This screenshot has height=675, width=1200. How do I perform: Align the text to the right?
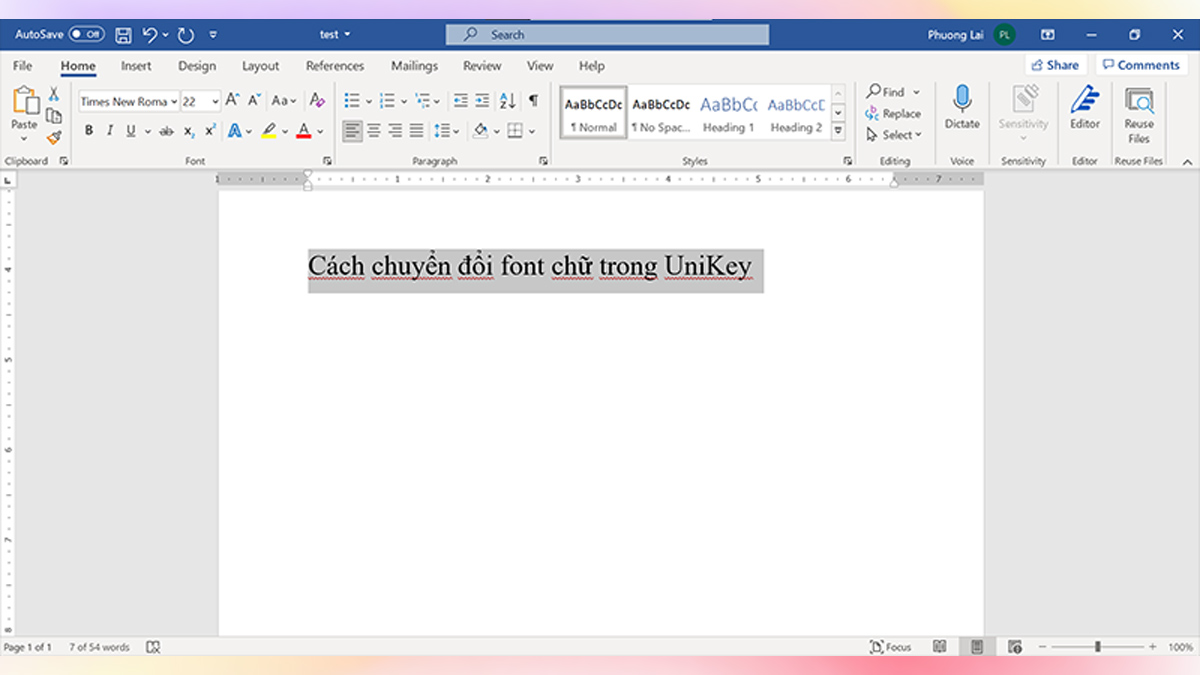395,131
